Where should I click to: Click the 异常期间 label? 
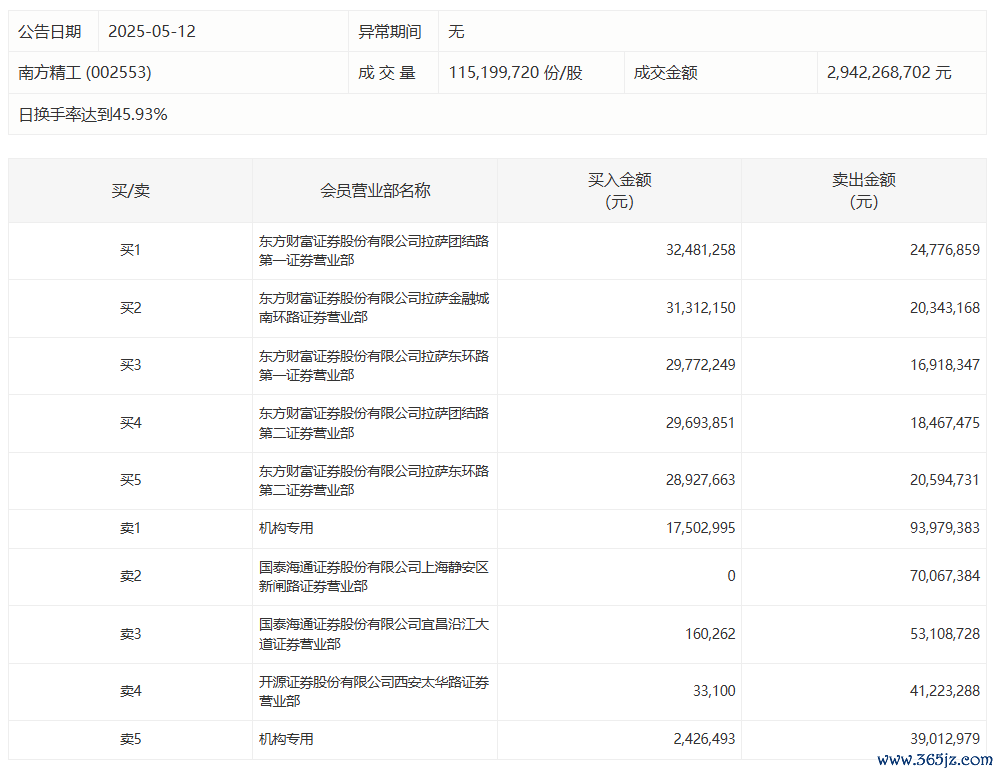click(390, 31)
